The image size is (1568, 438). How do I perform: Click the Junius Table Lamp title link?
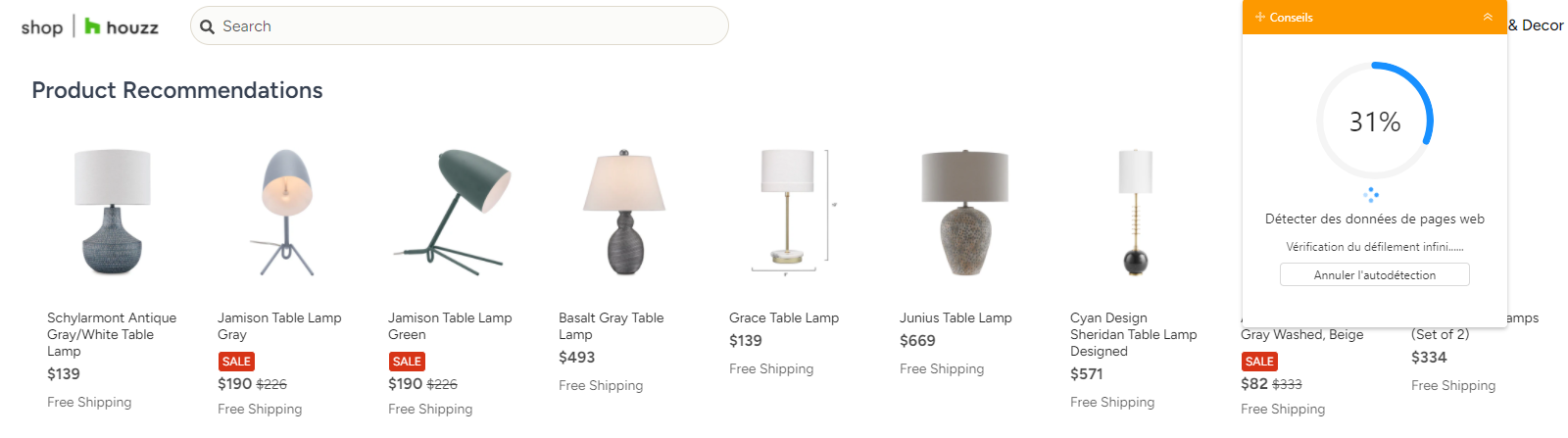click(x=955, y=317)
